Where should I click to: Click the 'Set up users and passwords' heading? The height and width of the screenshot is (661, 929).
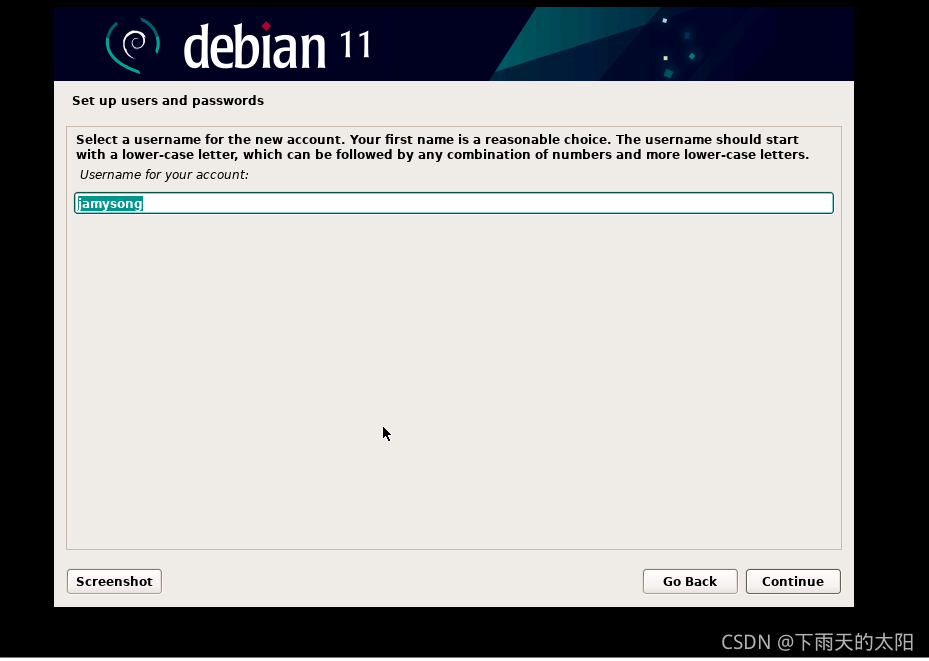coord(168,101)
